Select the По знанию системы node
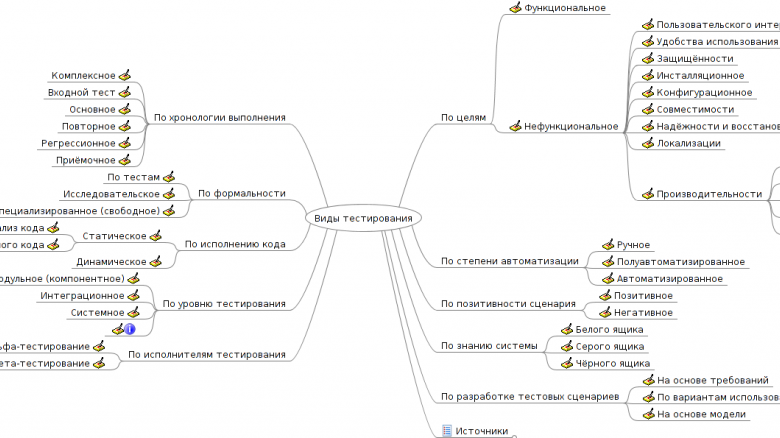Viewport: 780px width, 438px height. tap(490, 346)
